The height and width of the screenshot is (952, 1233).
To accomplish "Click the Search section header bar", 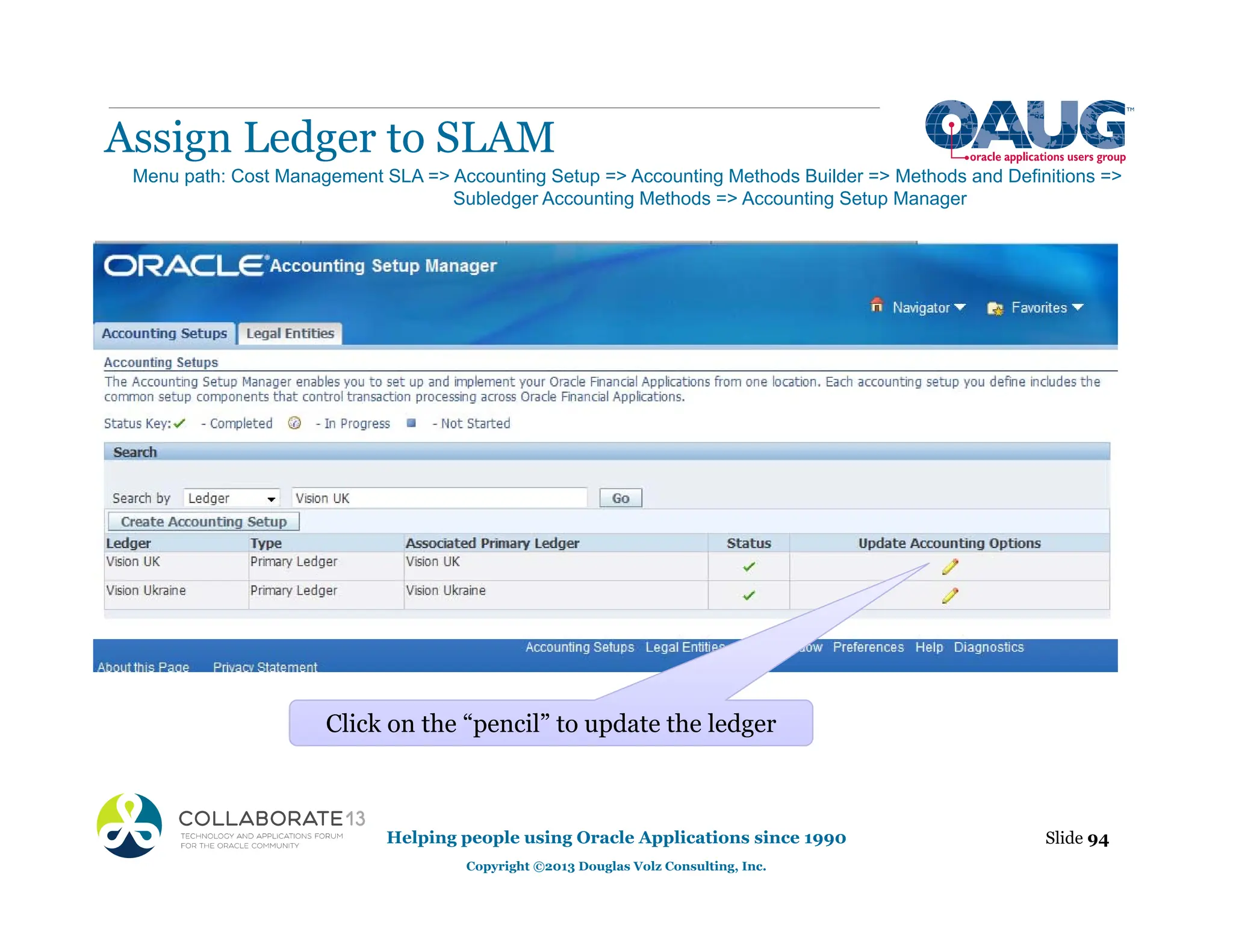I will pos(607,452).
